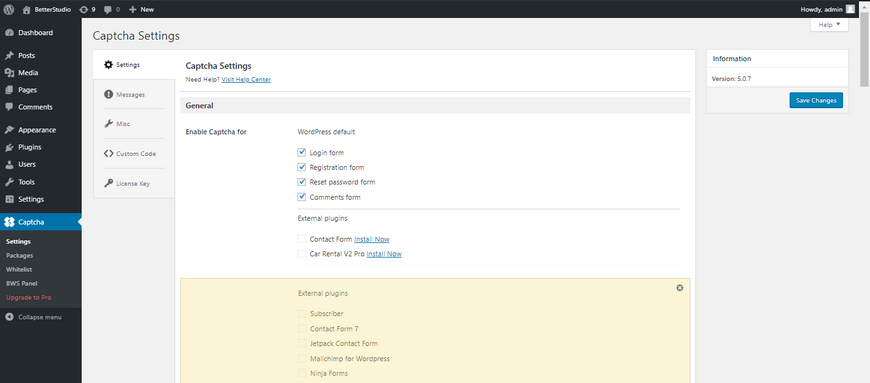Click the Settings sliders icon in sidebar
Screen dimensions: 870x383
[x=9, y=199]
